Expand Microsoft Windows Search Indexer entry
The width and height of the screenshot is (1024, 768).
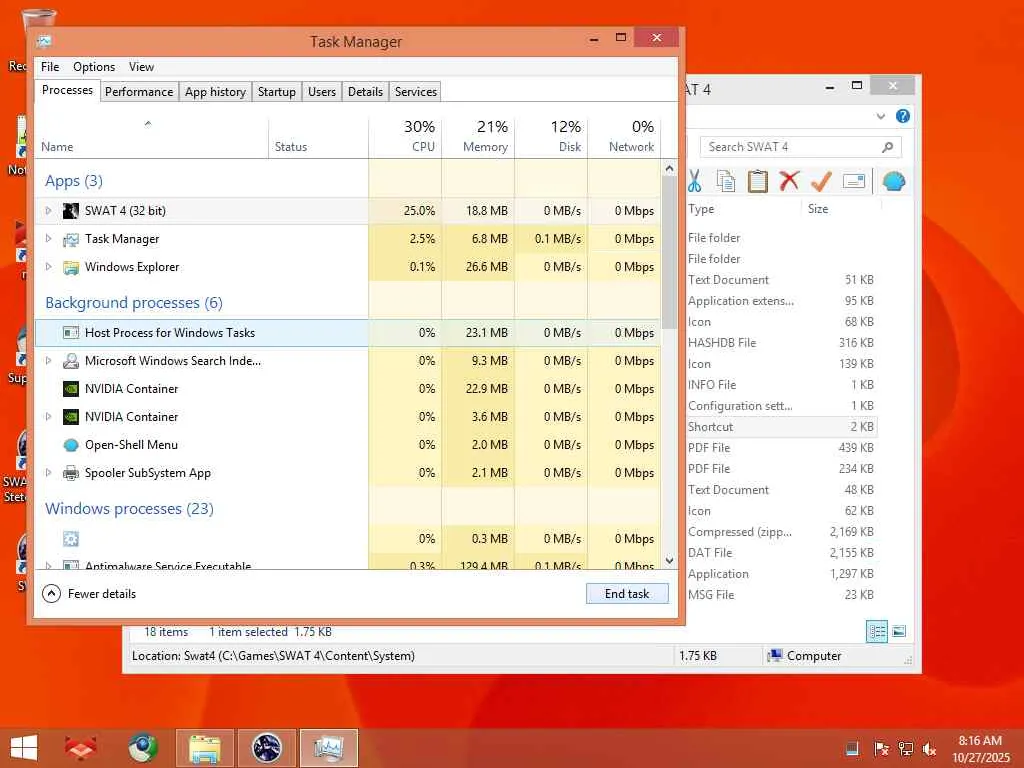point(48,360)
